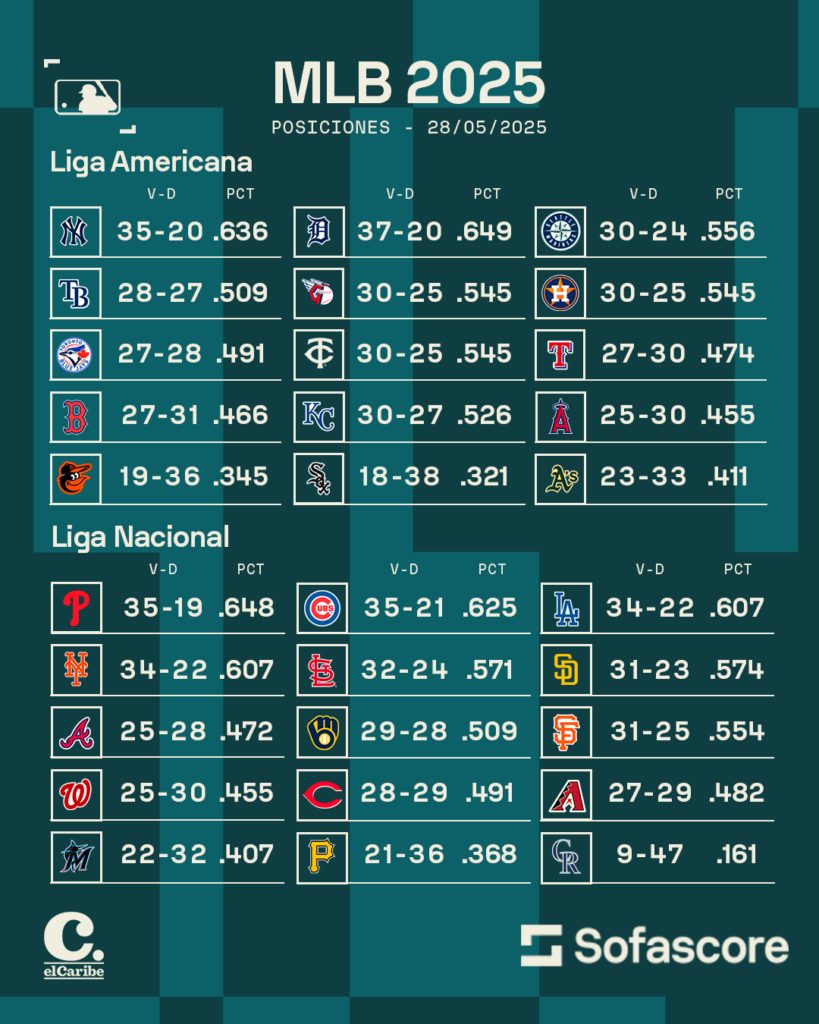The height and width of the screenshot is (1024, 819).
Task: Select the Baltimore Orioles logo
Action: point(75,479)
